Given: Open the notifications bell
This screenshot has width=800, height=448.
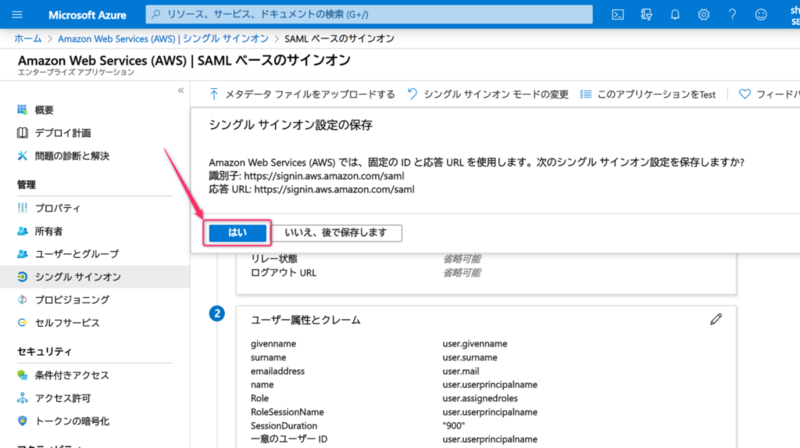Looking at the screenshot, I should click(674, 14).
